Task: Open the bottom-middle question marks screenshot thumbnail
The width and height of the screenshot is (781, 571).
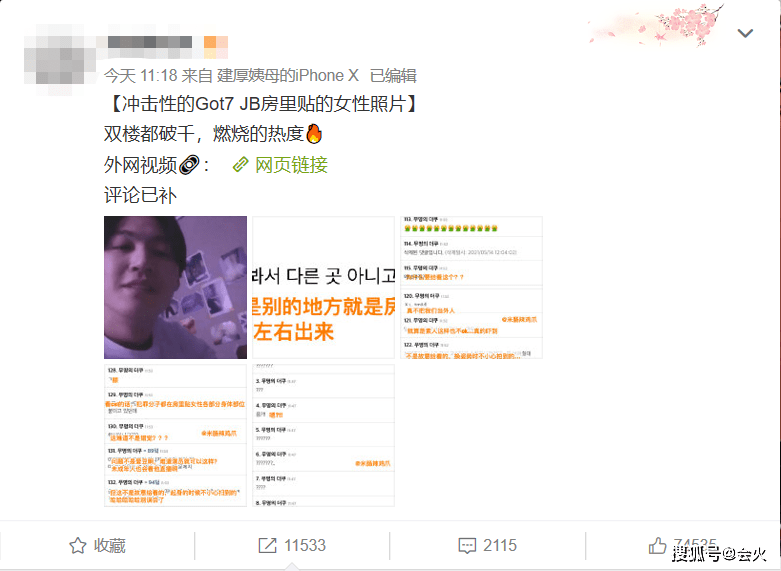Action: click(324, 435)
